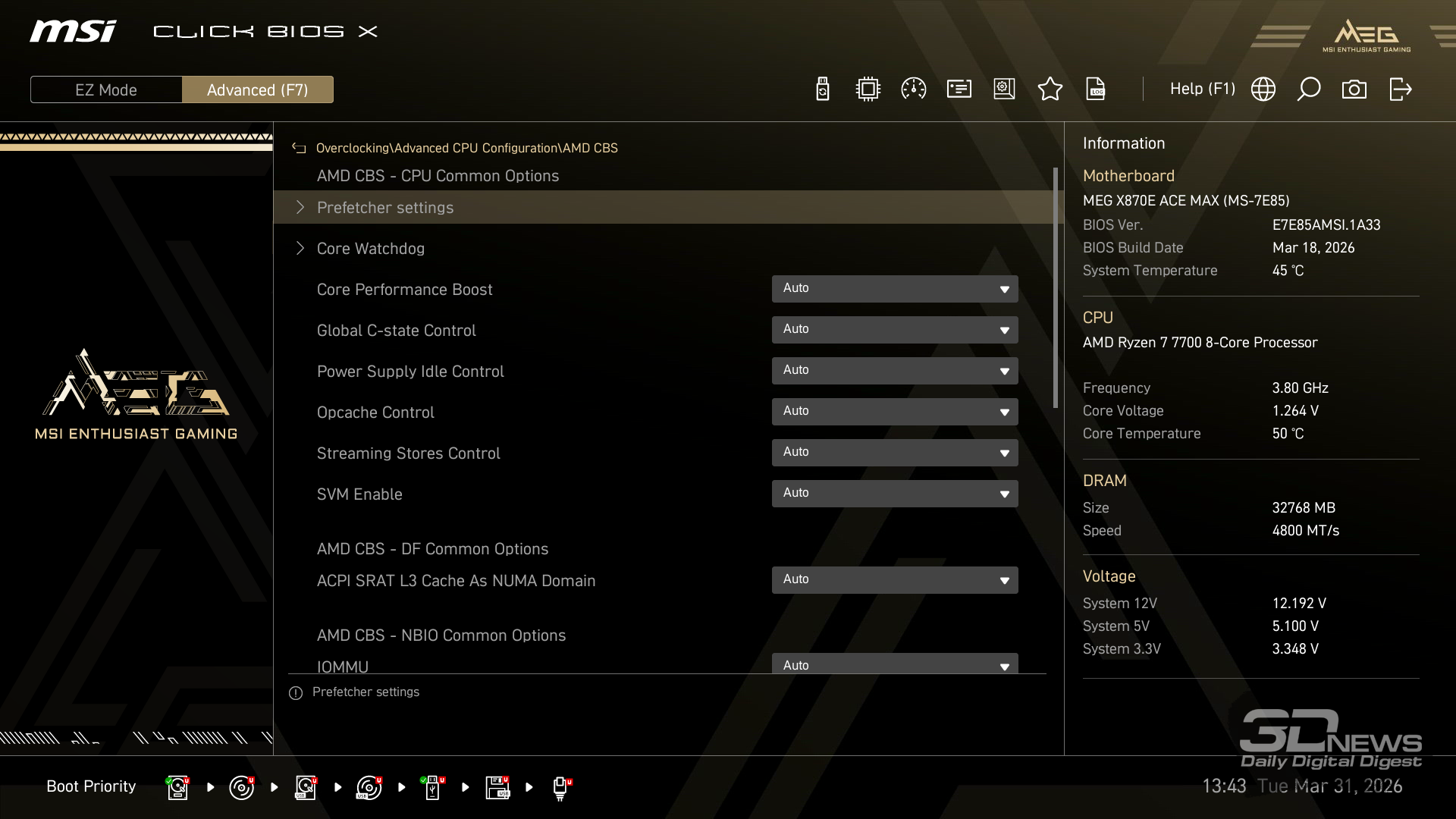The height and width of the screenshot is (819, 1456).
Task: Expand Core Watchdog submenu
Action: [x=371, y=249]
